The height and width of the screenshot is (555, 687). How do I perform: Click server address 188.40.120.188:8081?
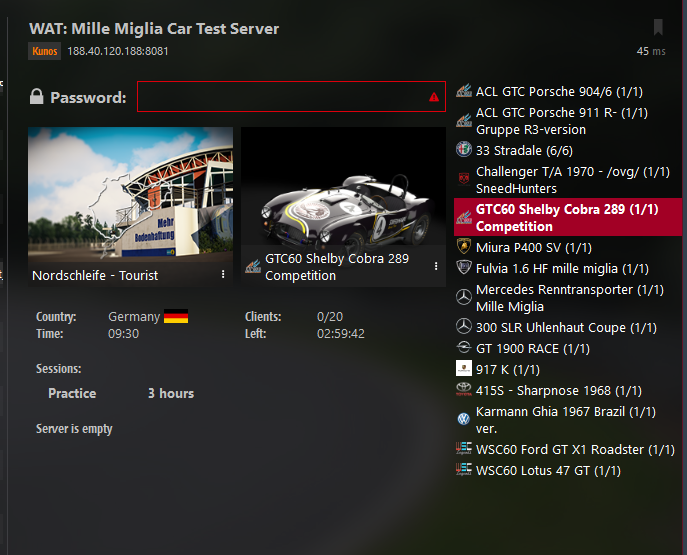pyautogui.click(x=118, y=51)
